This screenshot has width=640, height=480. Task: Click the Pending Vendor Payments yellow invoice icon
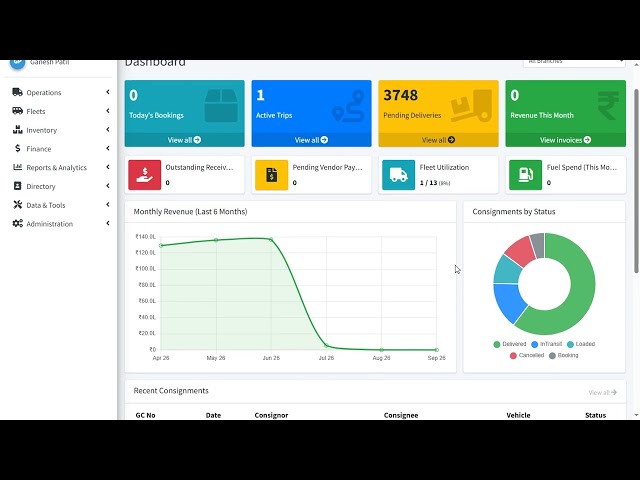click(271, 175)
